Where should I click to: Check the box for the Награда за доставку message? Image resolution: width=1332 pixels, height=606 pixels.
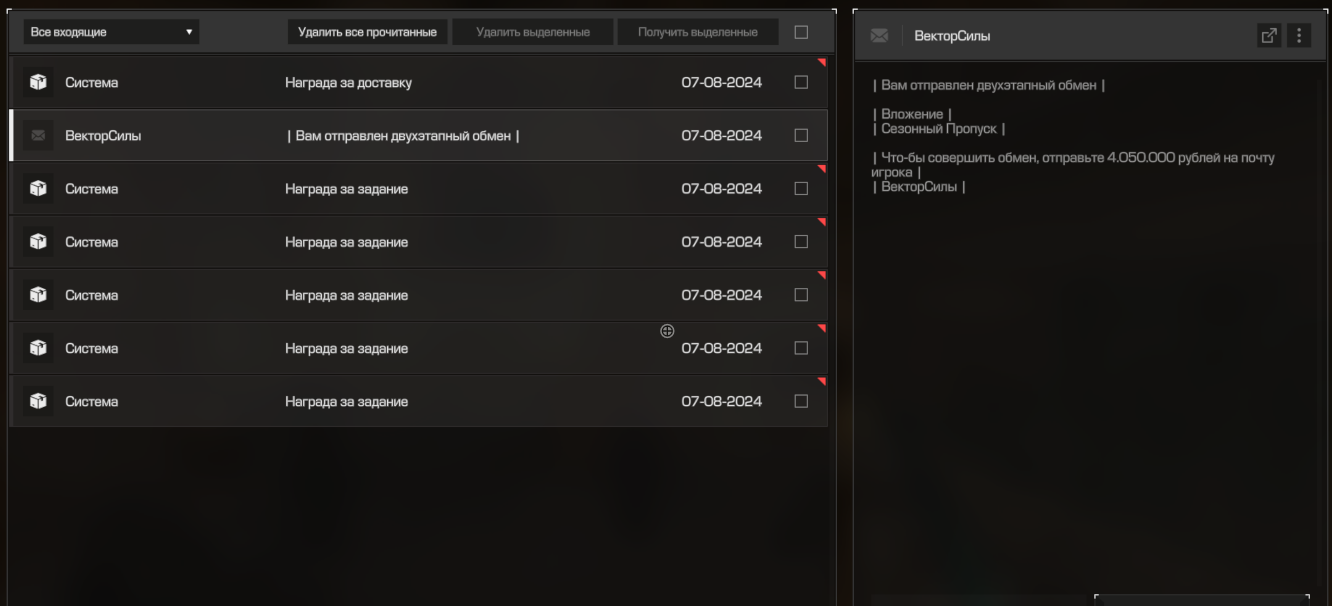click(801, 82)
